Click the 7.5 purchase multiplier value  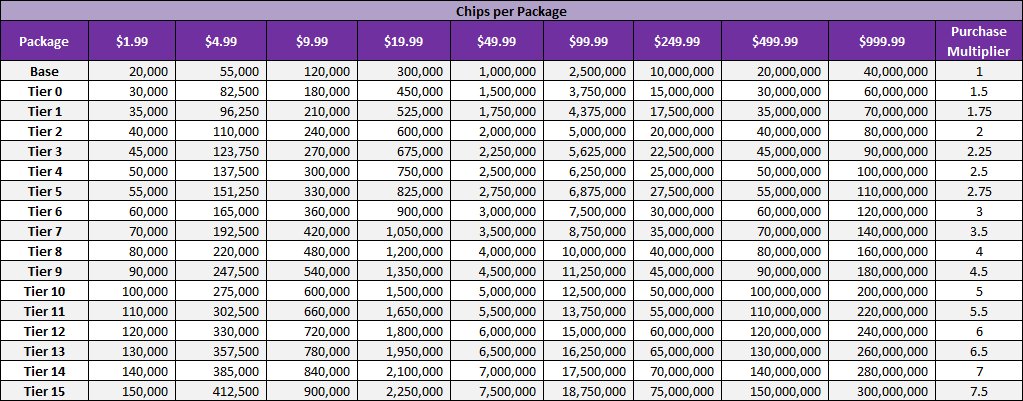click(979, 390)
